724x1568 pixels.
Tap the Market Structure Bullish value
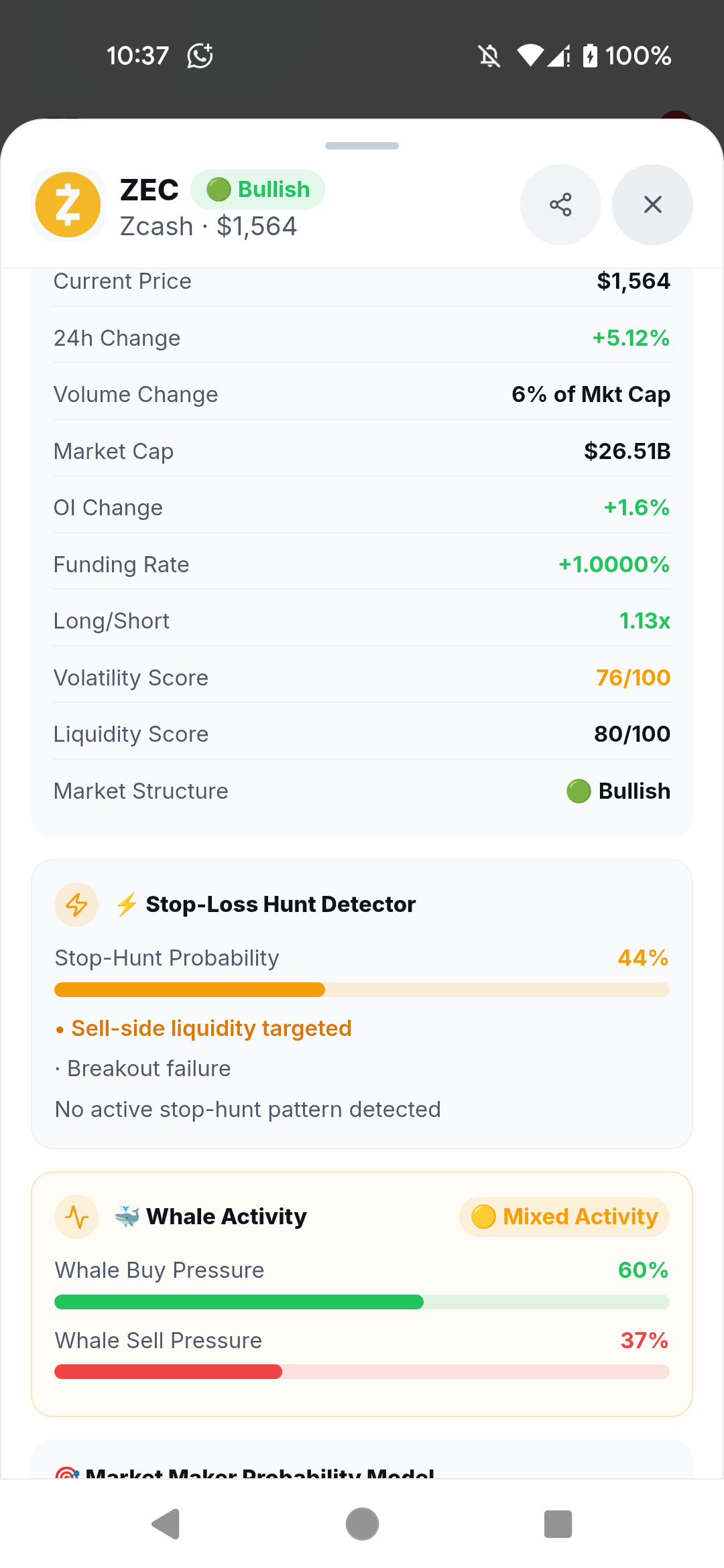point(618,791)
